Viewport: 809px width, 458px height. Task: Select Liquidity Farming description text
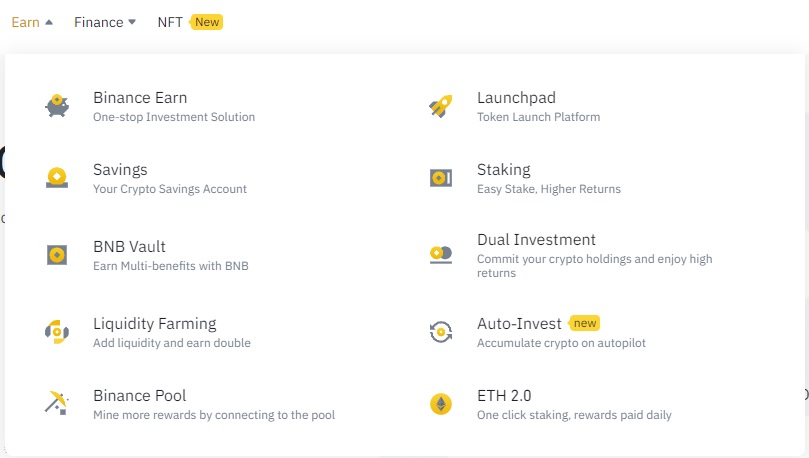point(172,343)
